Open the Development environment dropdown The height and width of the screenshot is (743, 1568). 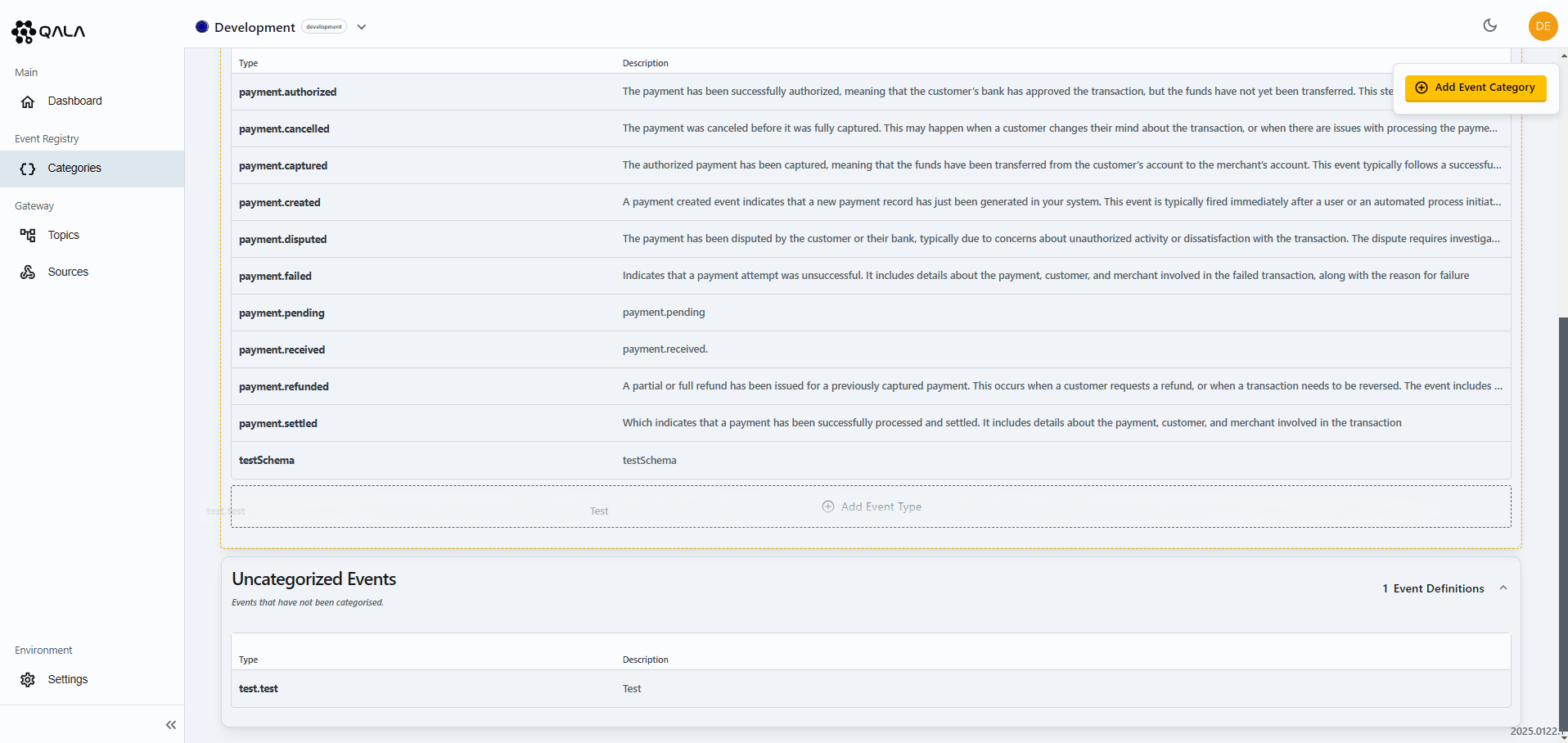coord(362,27)
